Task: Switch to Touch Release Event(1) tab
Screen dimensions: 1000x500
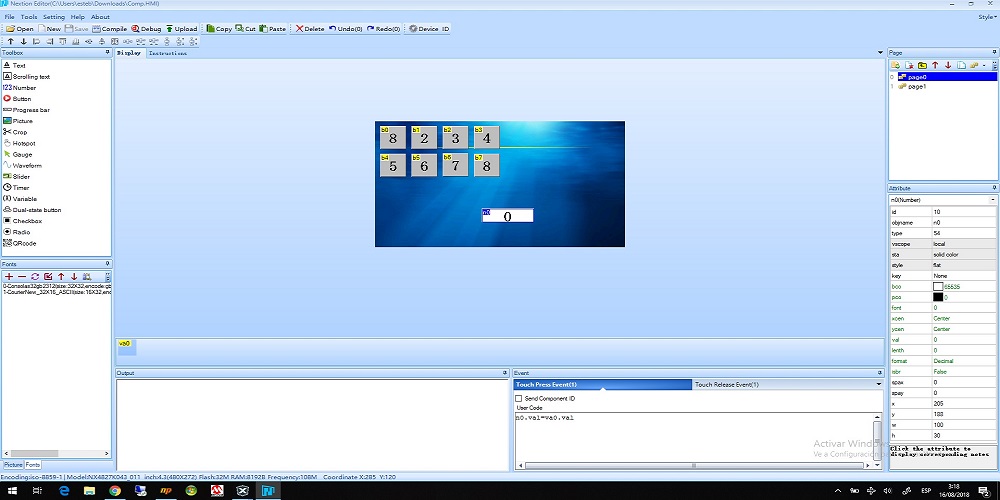Action: [726, 385]
